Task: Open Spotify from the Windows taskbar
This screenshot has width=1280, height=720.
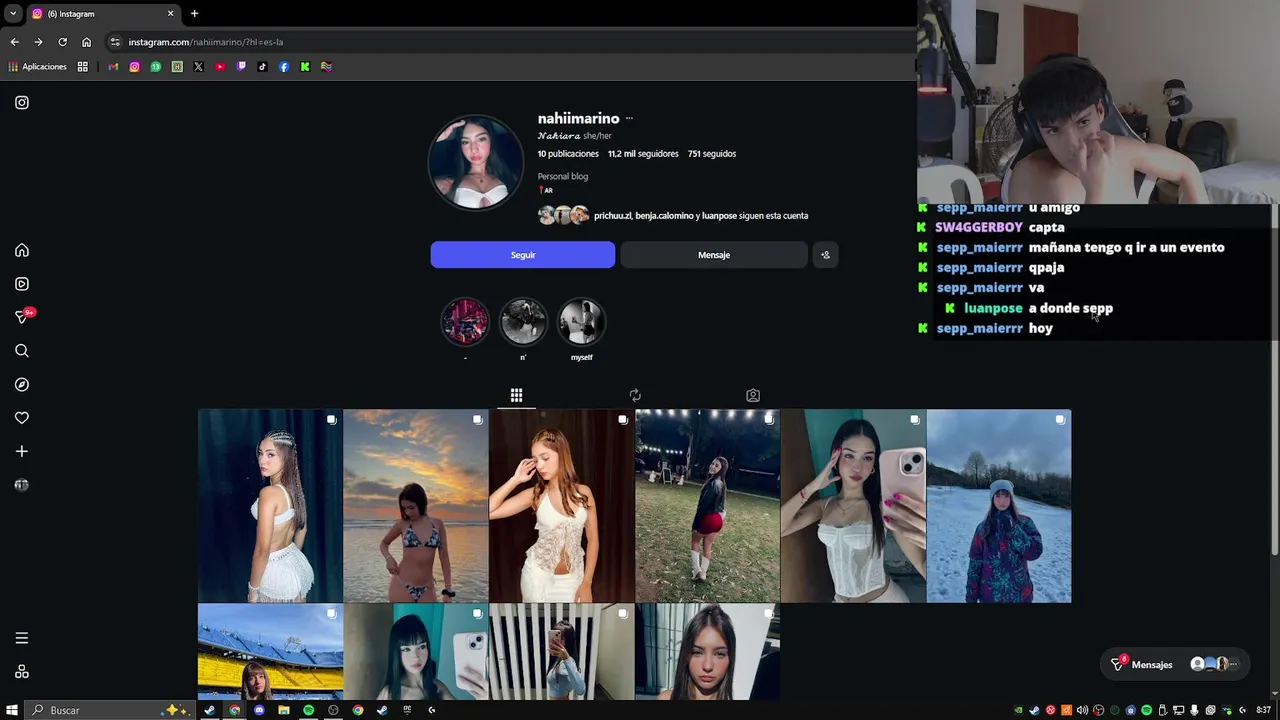Action: 308,710
